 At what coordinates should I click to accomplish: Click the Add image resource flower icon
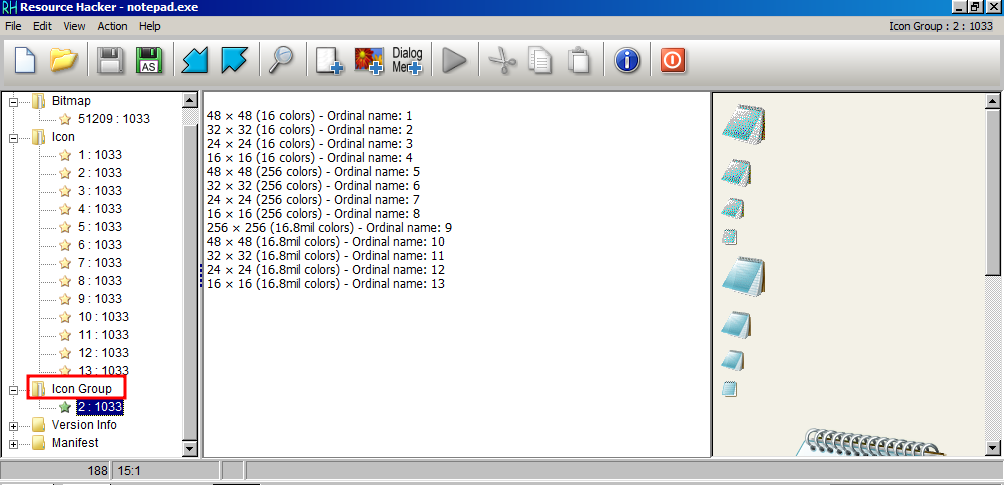click(369, 61)
